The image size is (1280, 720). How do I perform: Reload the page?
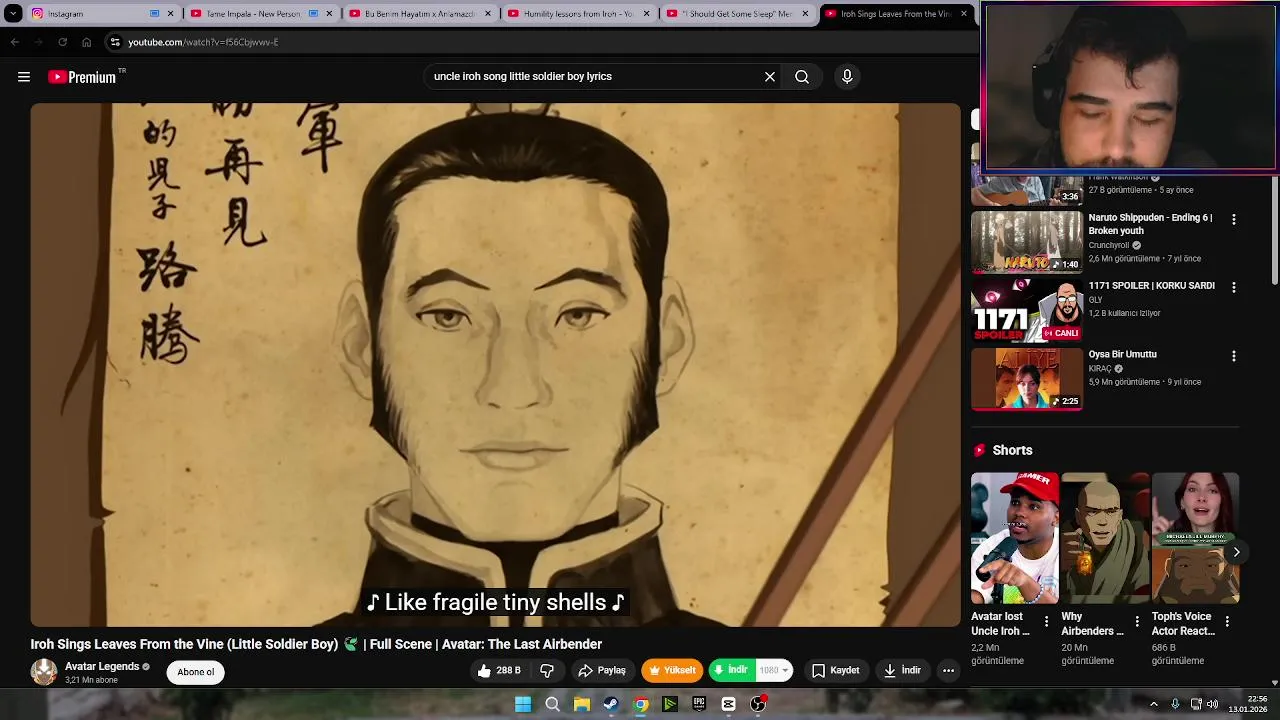point(62,42)
